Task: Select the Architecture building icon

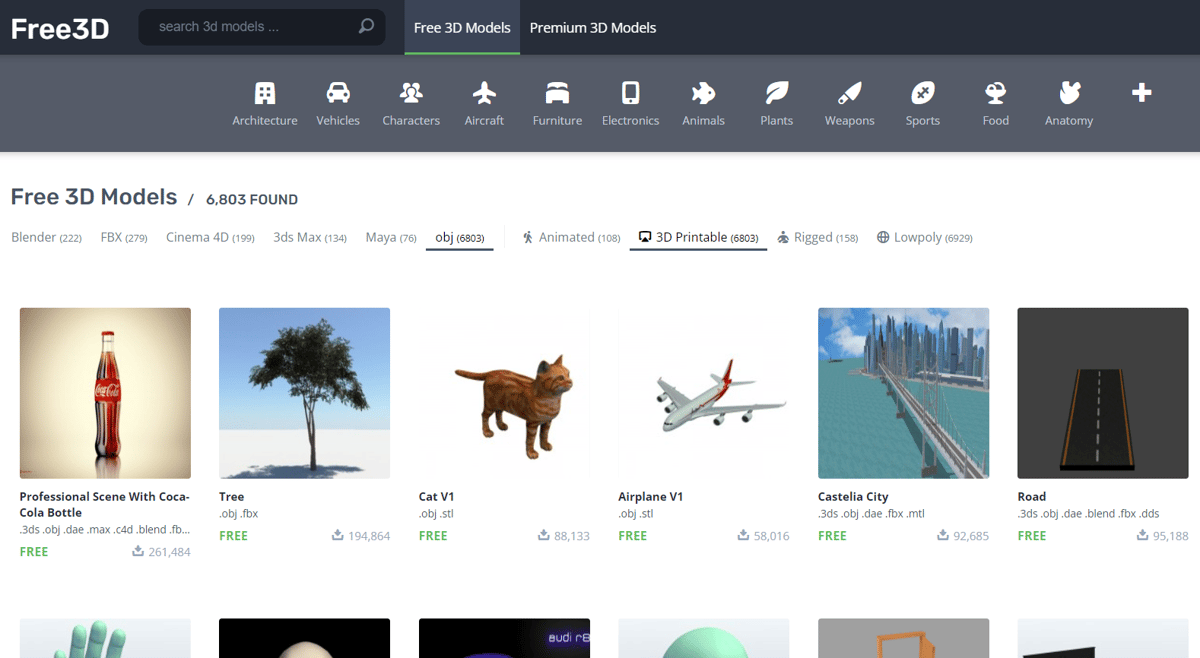Action: 265,93
